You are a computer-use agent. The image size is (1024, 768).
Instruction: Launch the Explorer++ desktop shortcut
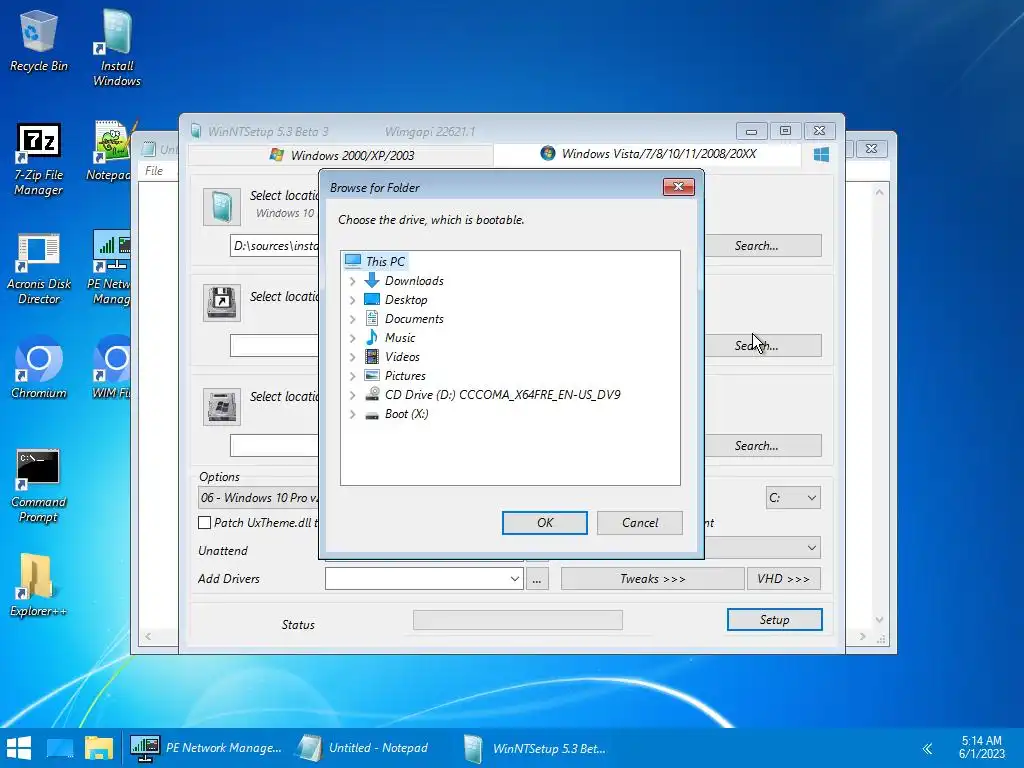pyautogui.click(x=39, y=585)
